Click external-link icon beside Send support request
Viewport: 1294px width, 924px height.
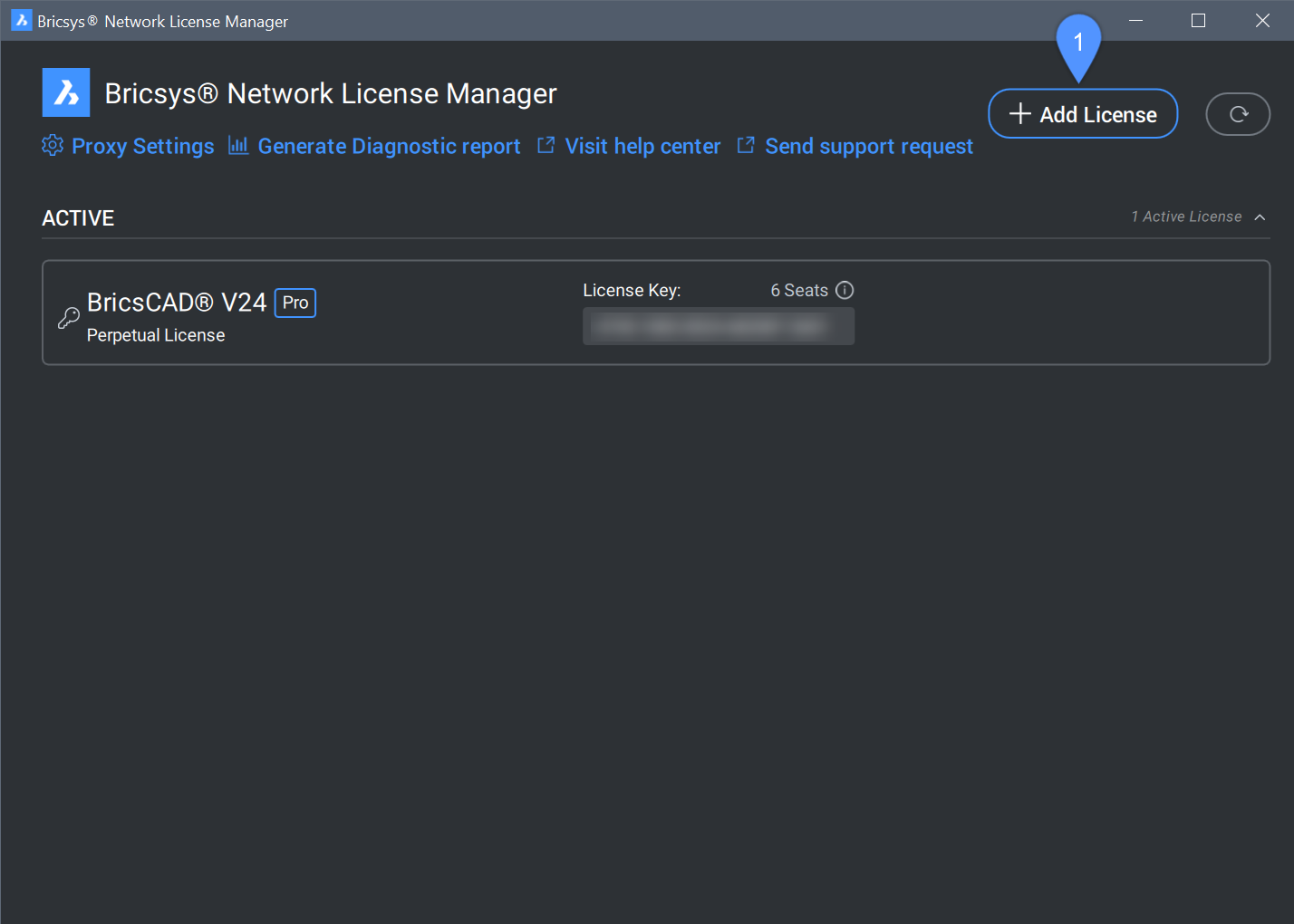tap(746, 146)
